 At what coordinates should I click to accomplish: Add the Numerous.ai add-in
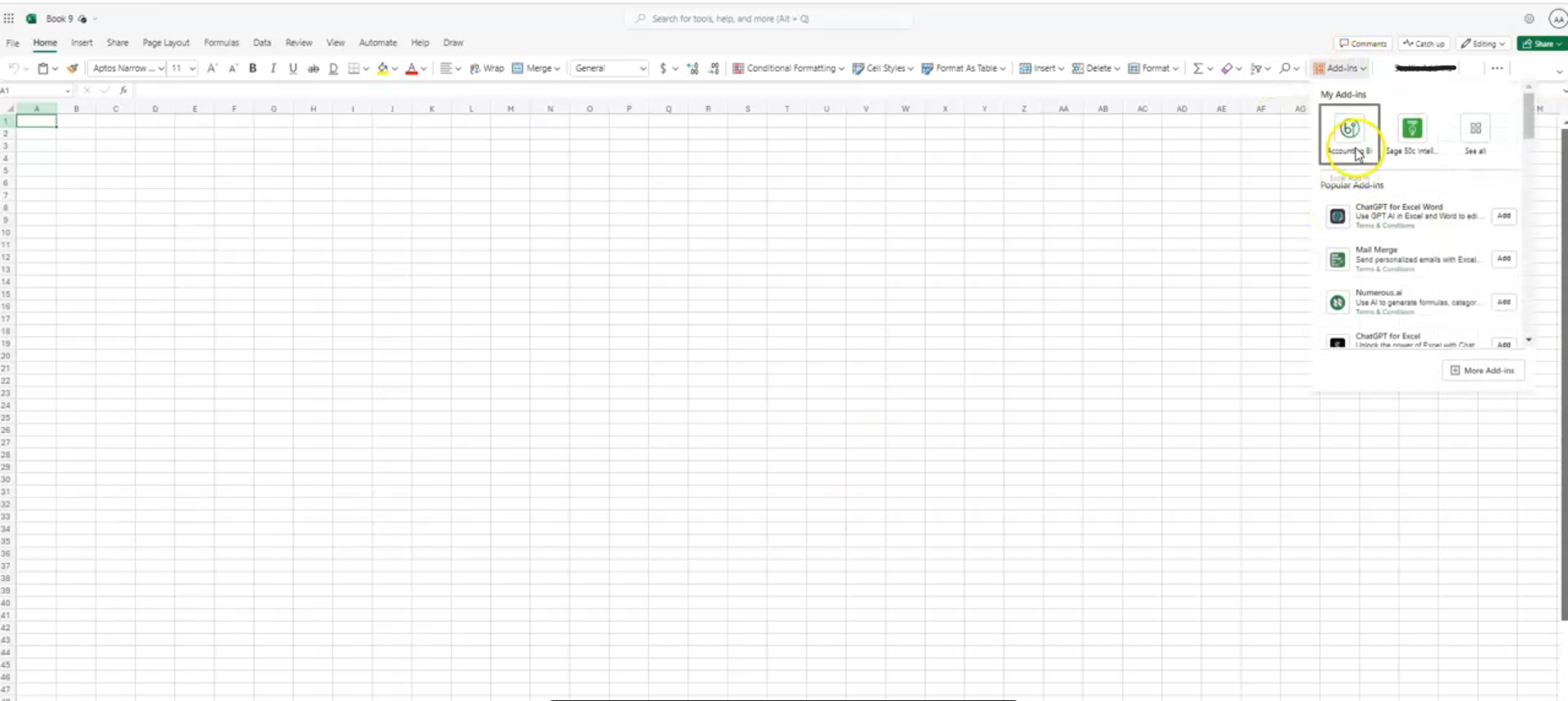pyautogui.click(x=1503, y=302)
